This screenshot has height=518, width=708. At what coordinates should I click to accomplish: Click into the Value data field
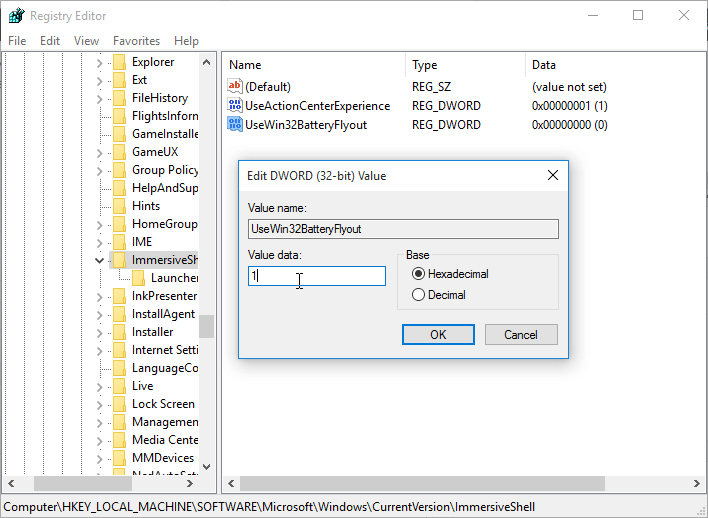[x=317, y=275]
